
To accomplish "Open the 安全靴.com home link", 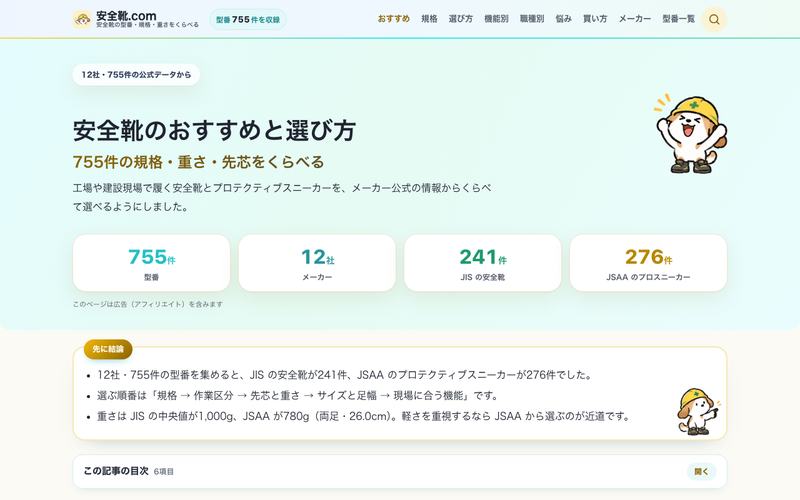I will 136,19.
